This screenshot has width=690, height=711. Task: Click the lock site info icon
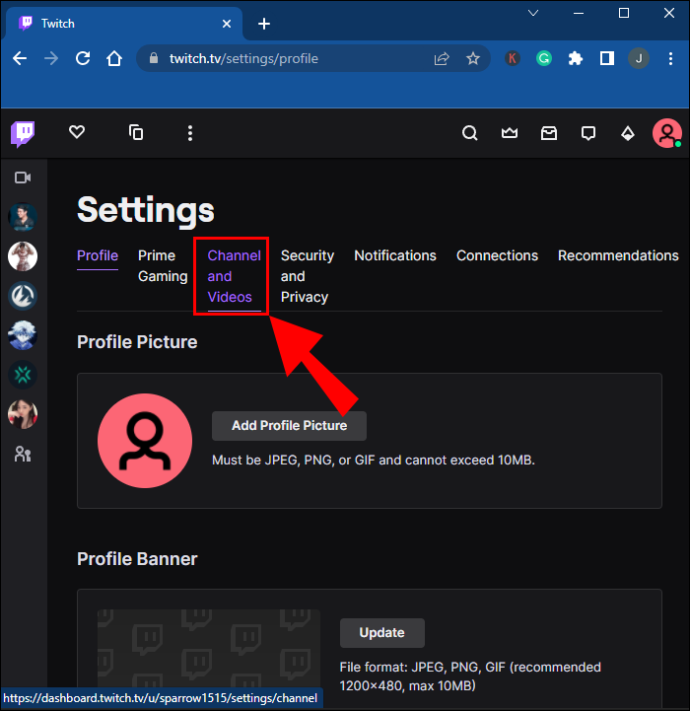154,58
